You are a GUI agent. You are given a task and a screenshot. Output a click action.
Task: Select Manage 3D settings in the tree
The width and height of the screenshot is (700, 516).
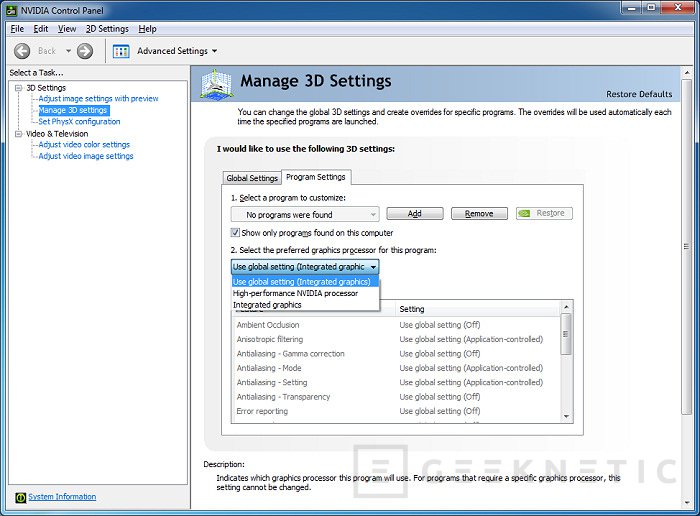(73, 110)
